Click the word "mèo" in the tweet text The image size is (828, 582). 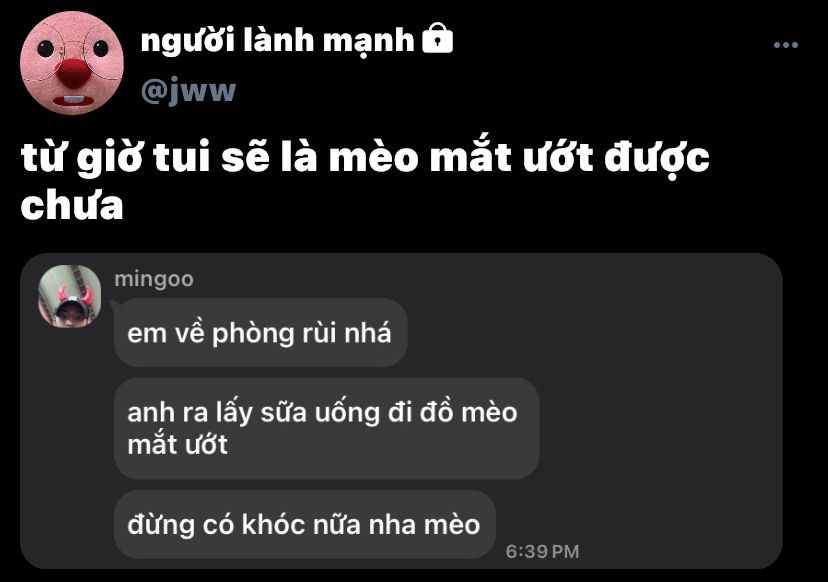pyautogui.click(x=374, y=158)
